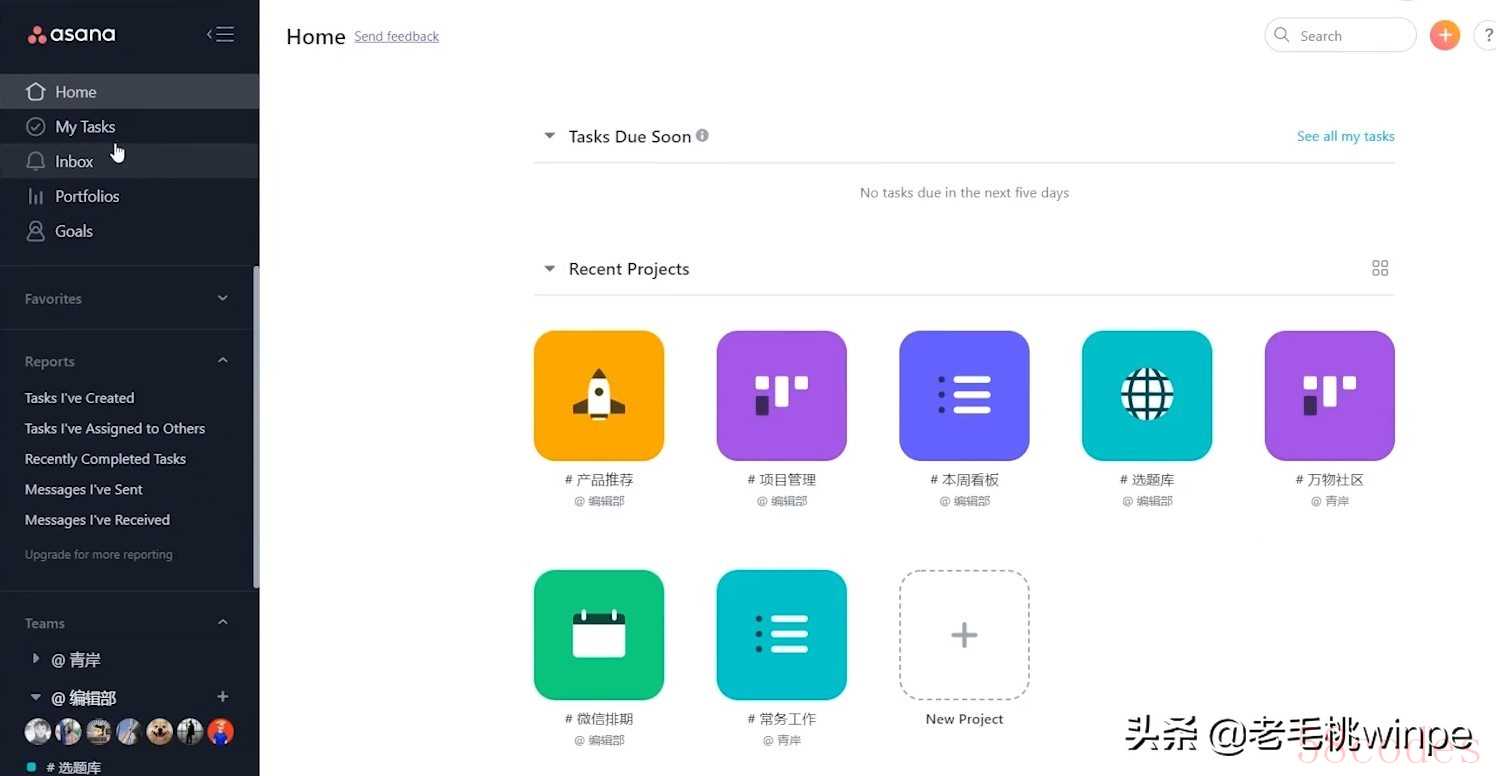Collapse the sidebar with the top arrow icon
Image resolution: width=1496 pixels, height=776 pixels.
click(220, 35)
